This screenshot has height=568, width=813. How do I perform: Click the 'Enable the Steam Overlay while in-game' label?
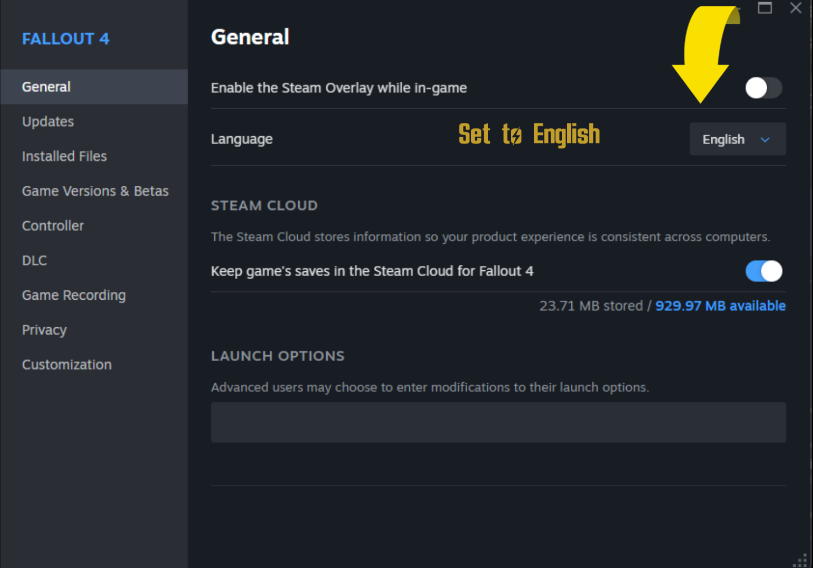point(339,88)
